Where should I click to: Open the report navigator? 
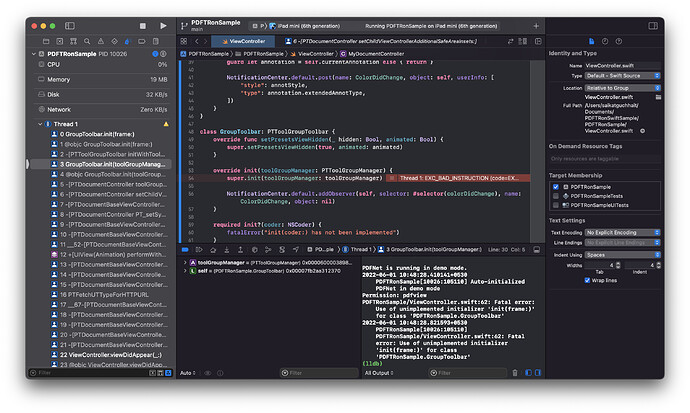click(x=155, y=41)
